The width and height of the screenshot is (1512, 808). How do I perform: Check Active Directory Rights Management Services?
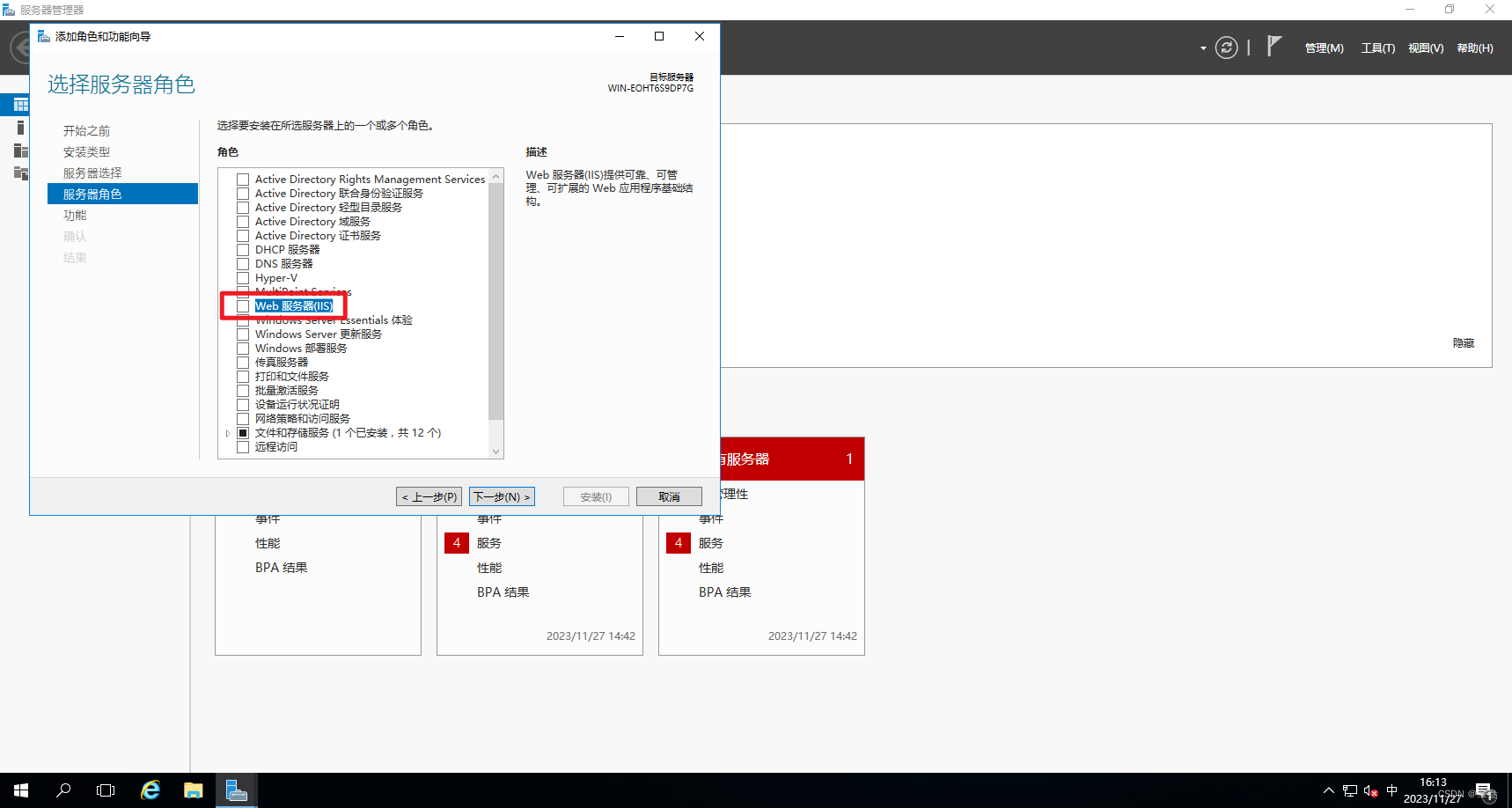point(243,180)
